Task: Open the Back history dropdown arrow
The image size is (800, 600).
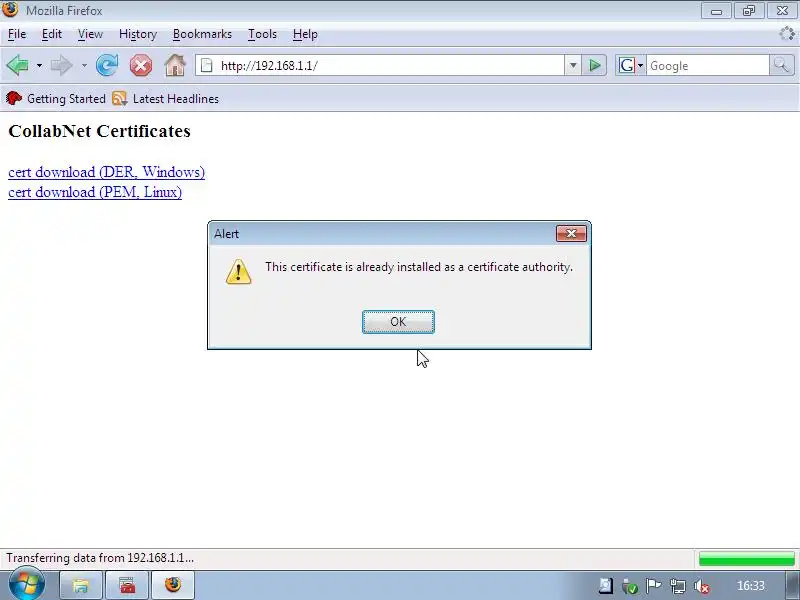Action: (x=39, y=65)
